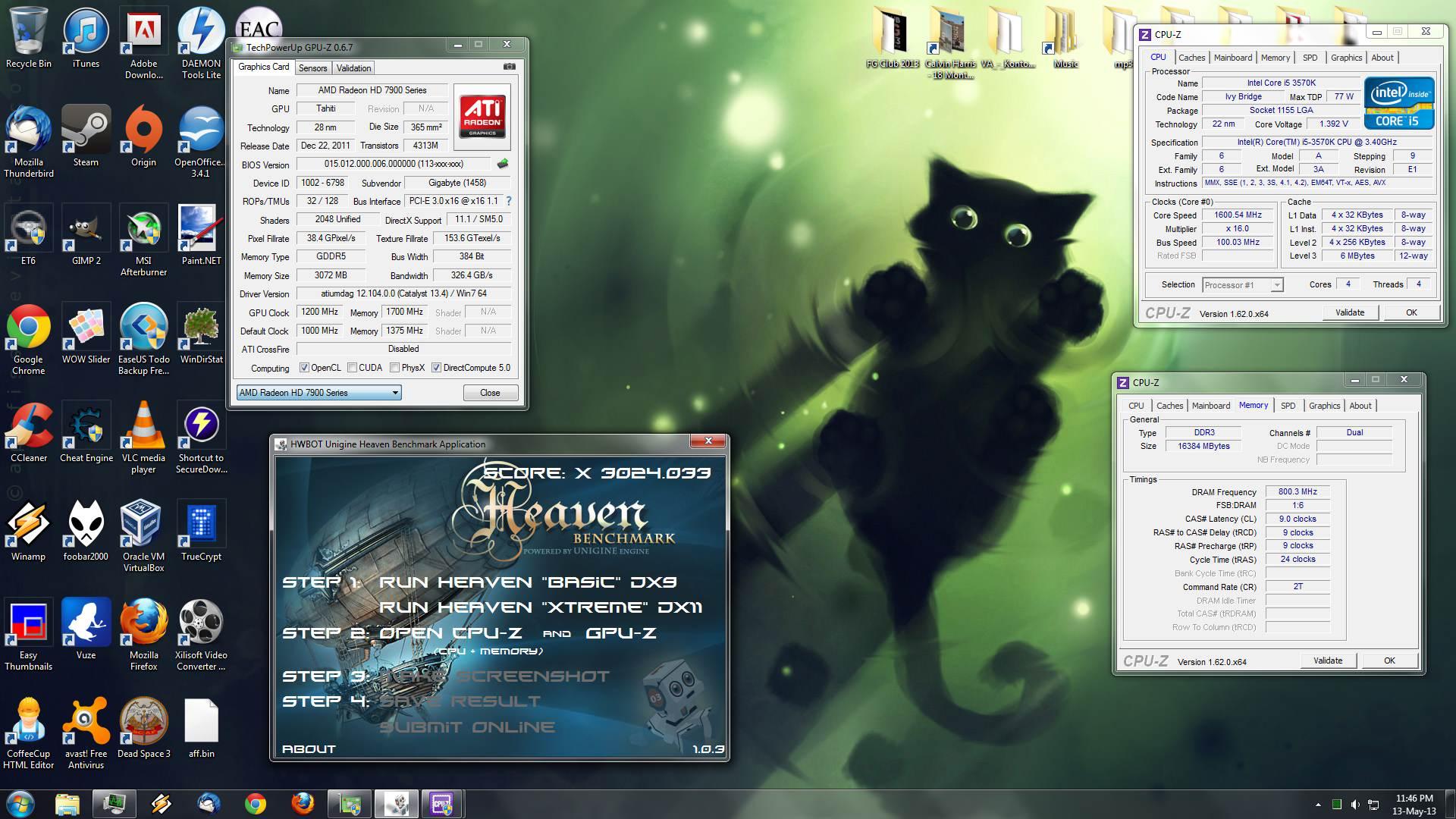Launch Origin from the desktop
1456x819 pixels.
tap(143, 136)
